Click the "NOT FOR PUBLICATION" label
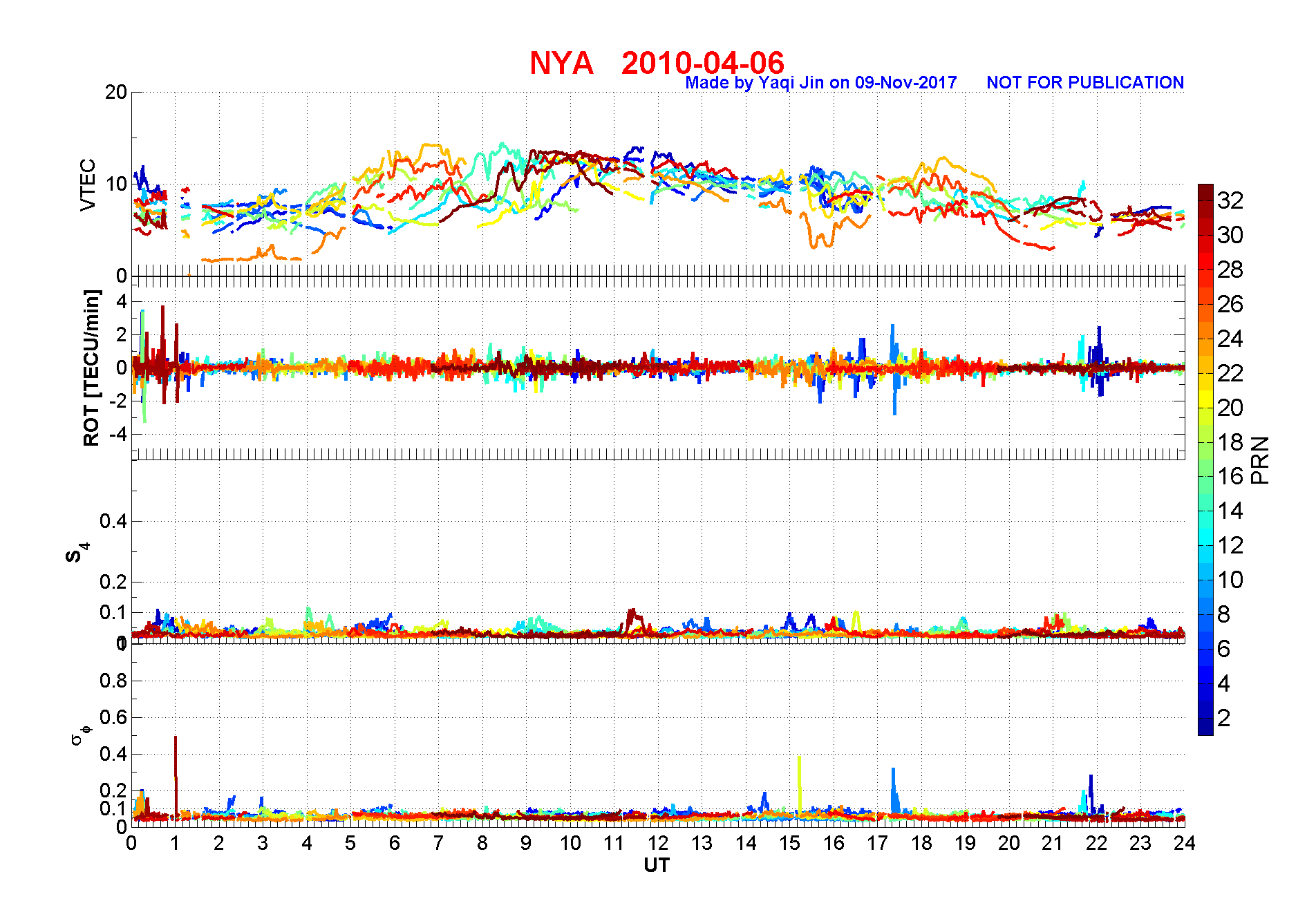The image size is (1316, 919). [1085, 83]
